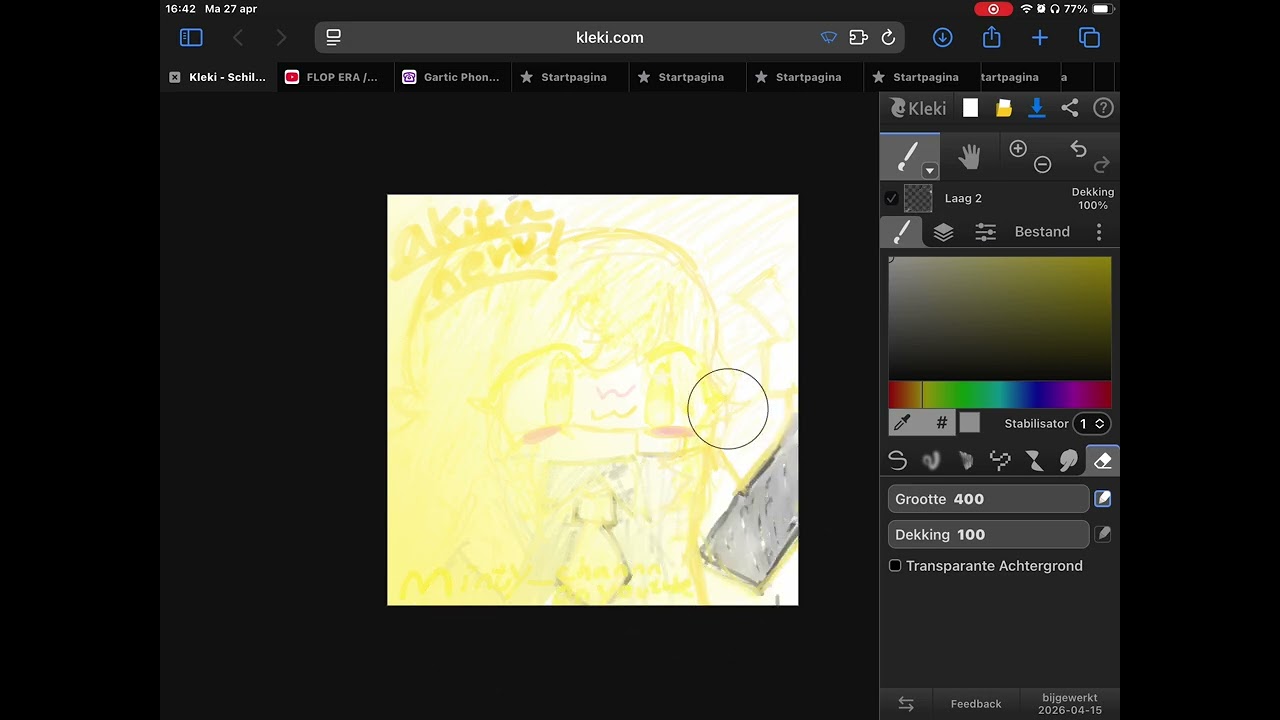Create a new image with the white page icon

tap(970, 108)
